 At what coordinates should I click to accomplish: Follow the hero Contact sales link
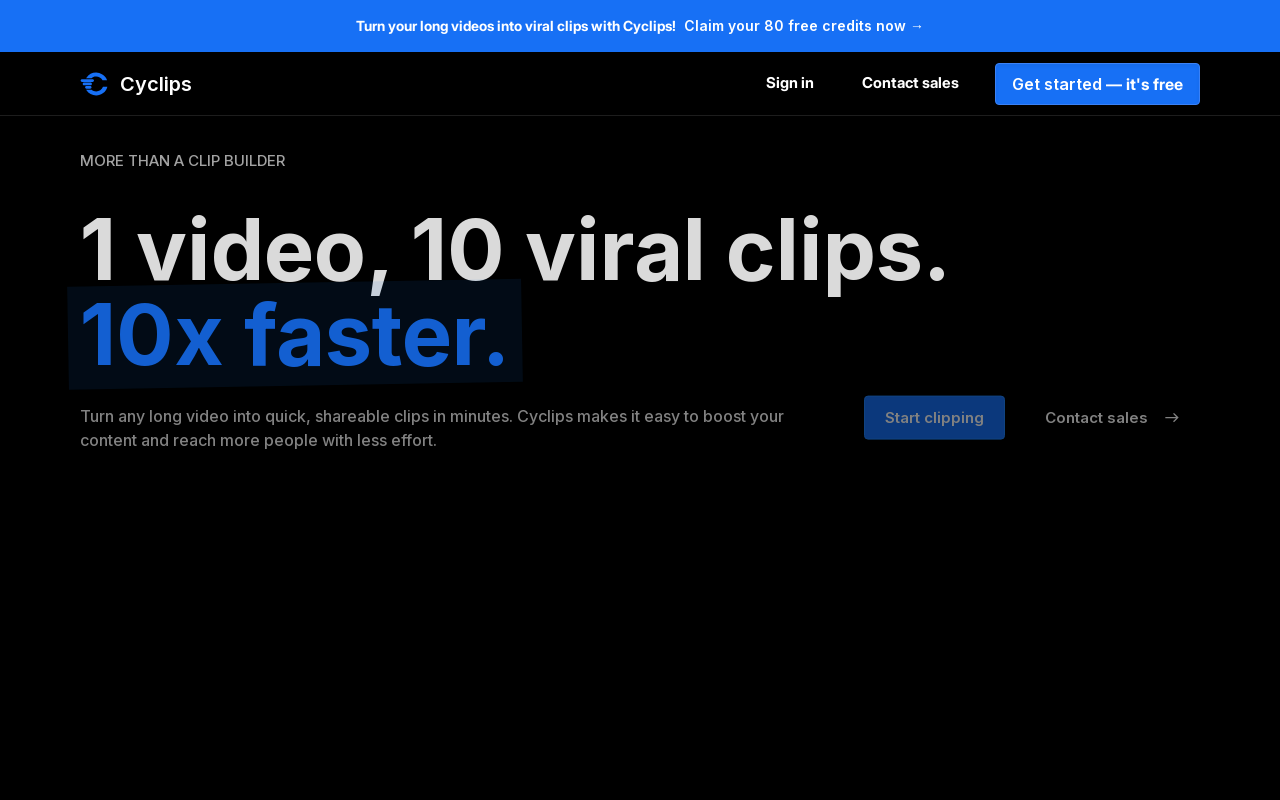[1096, 418]
